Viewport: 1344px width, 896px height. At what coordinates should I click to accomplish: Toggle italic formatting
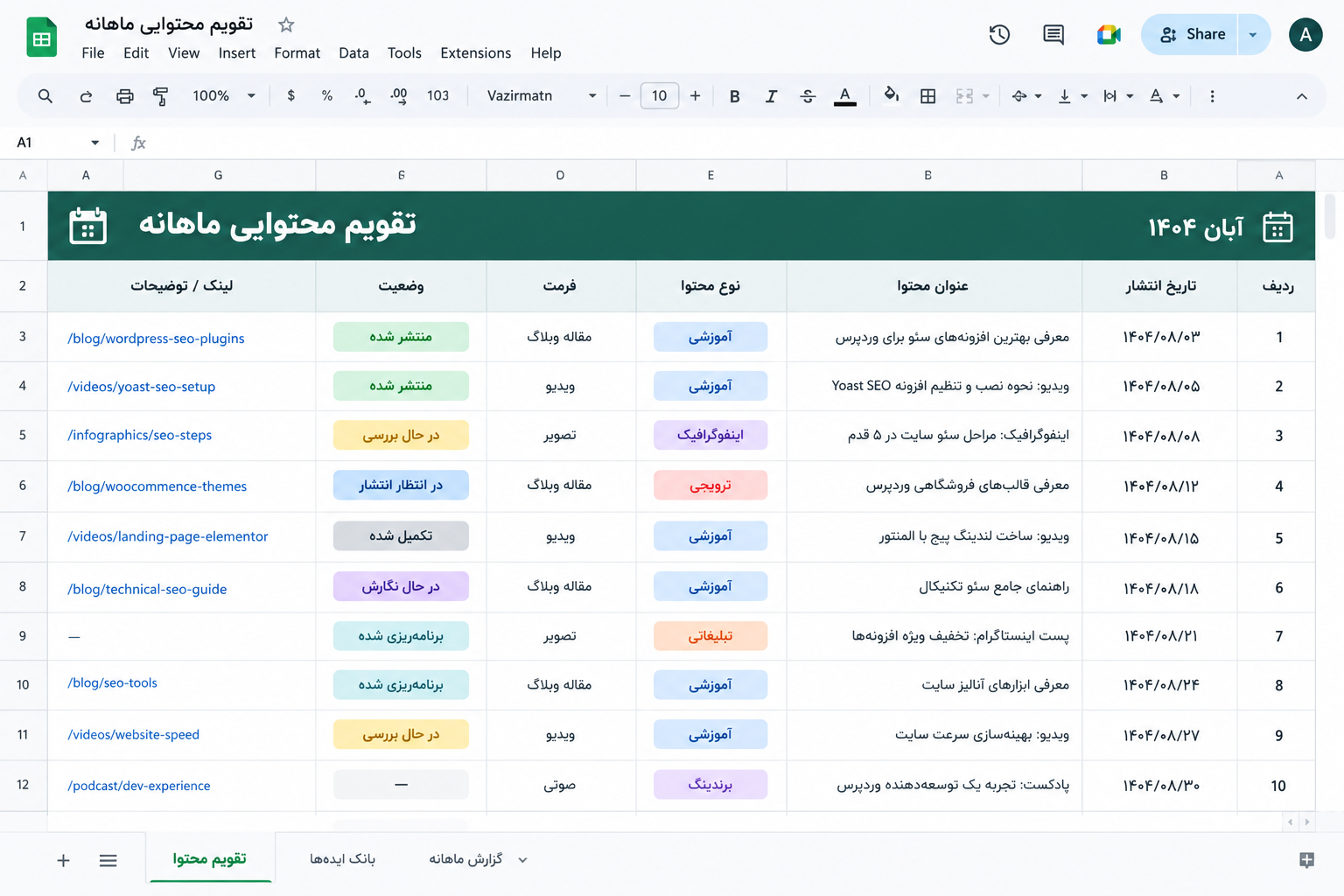point(771,96)
